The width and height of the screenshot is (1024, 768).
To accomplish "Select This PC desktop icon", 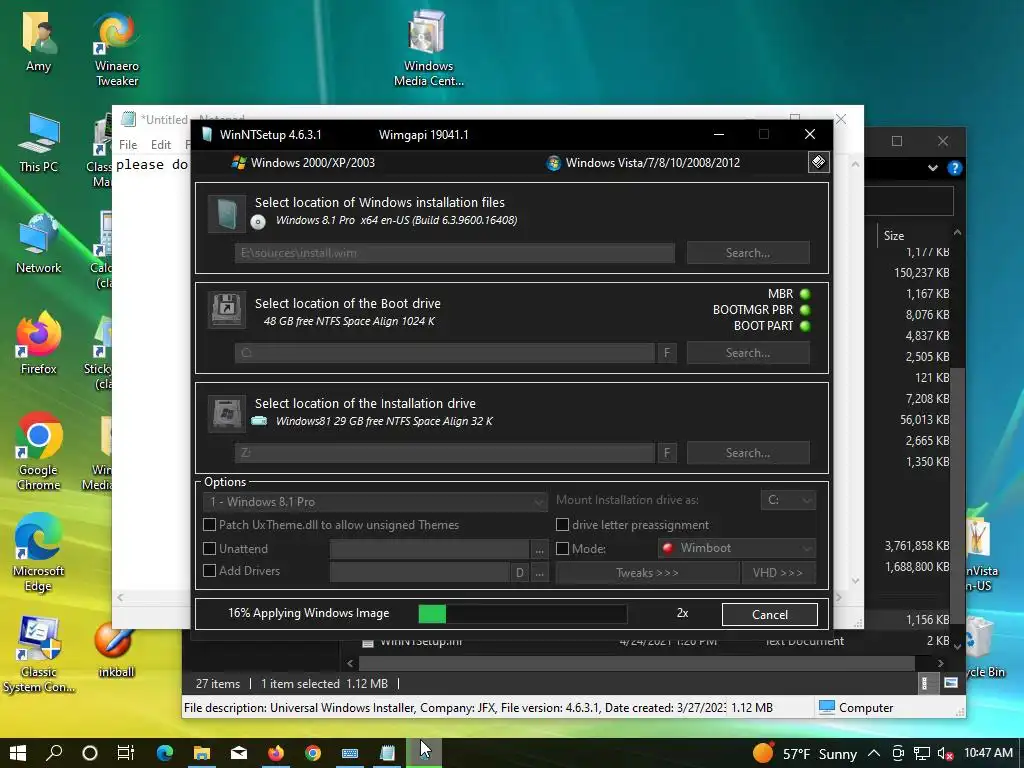I will pos(39,143).
